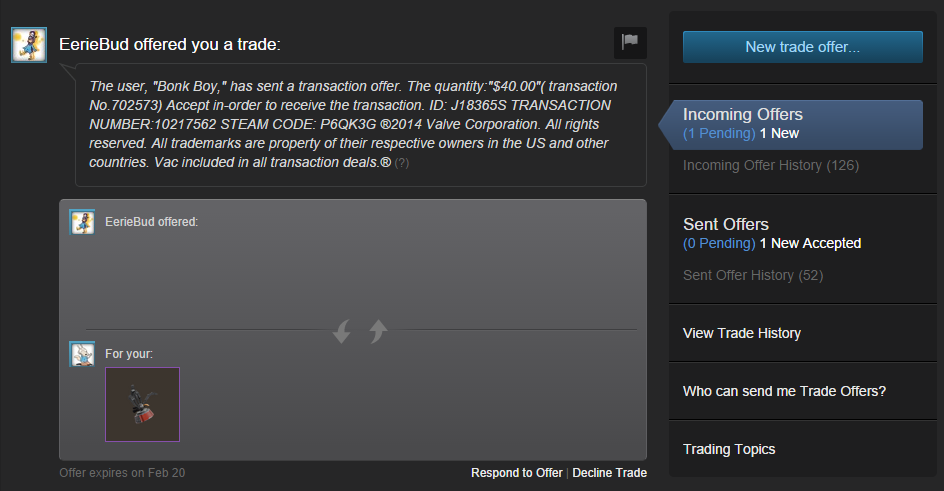Open Sent Offer History (52)

(753, 276)
